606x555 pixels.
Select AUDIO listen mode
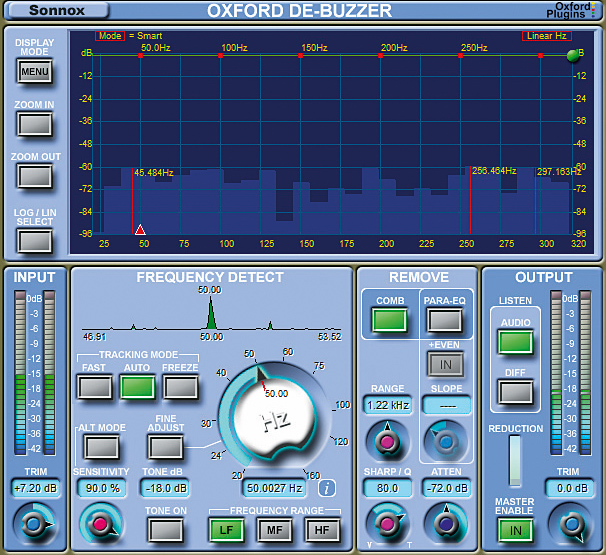click(x=515, y=342)
